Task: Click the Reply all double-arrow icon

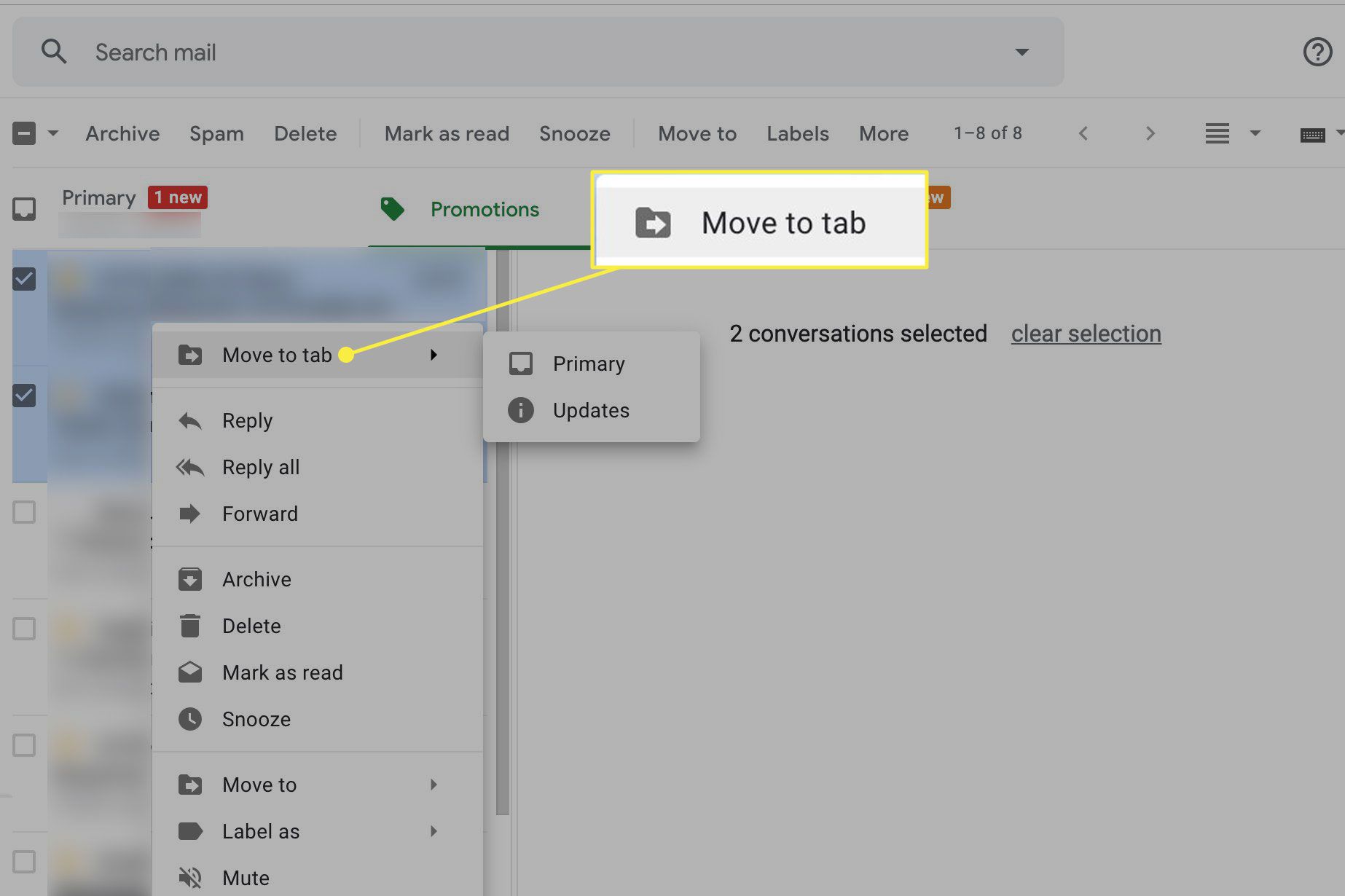Action: [x=190, y=467]
